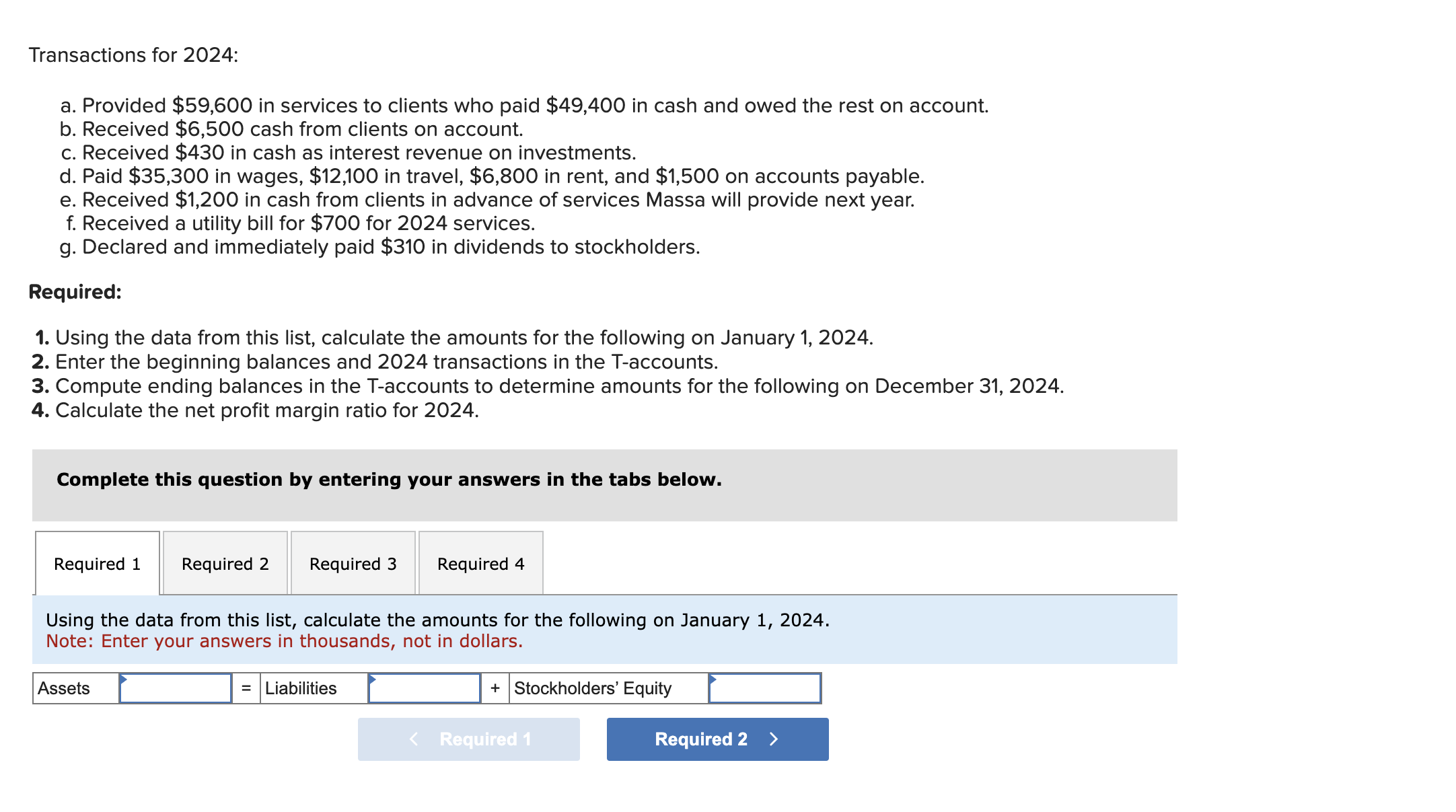
Task: Return to the Required 1 tab
Action: [96, 564]
